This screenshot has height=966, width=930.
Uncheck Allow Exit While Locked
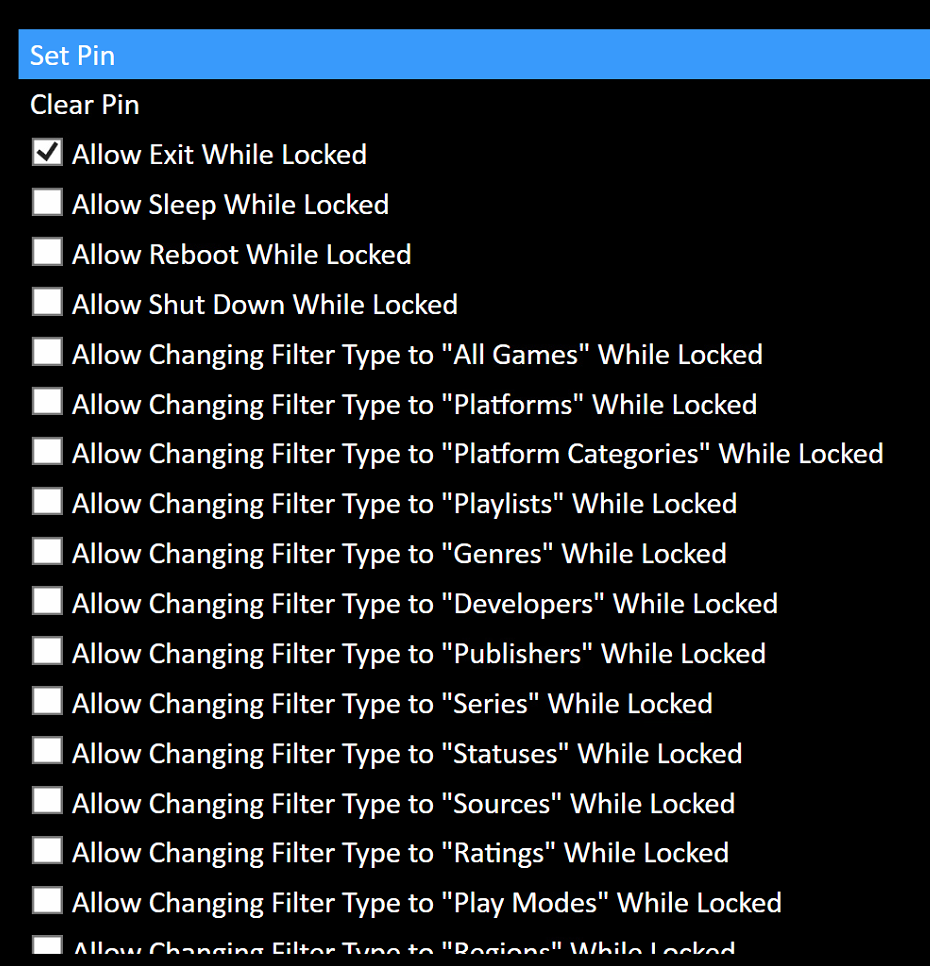47,153
